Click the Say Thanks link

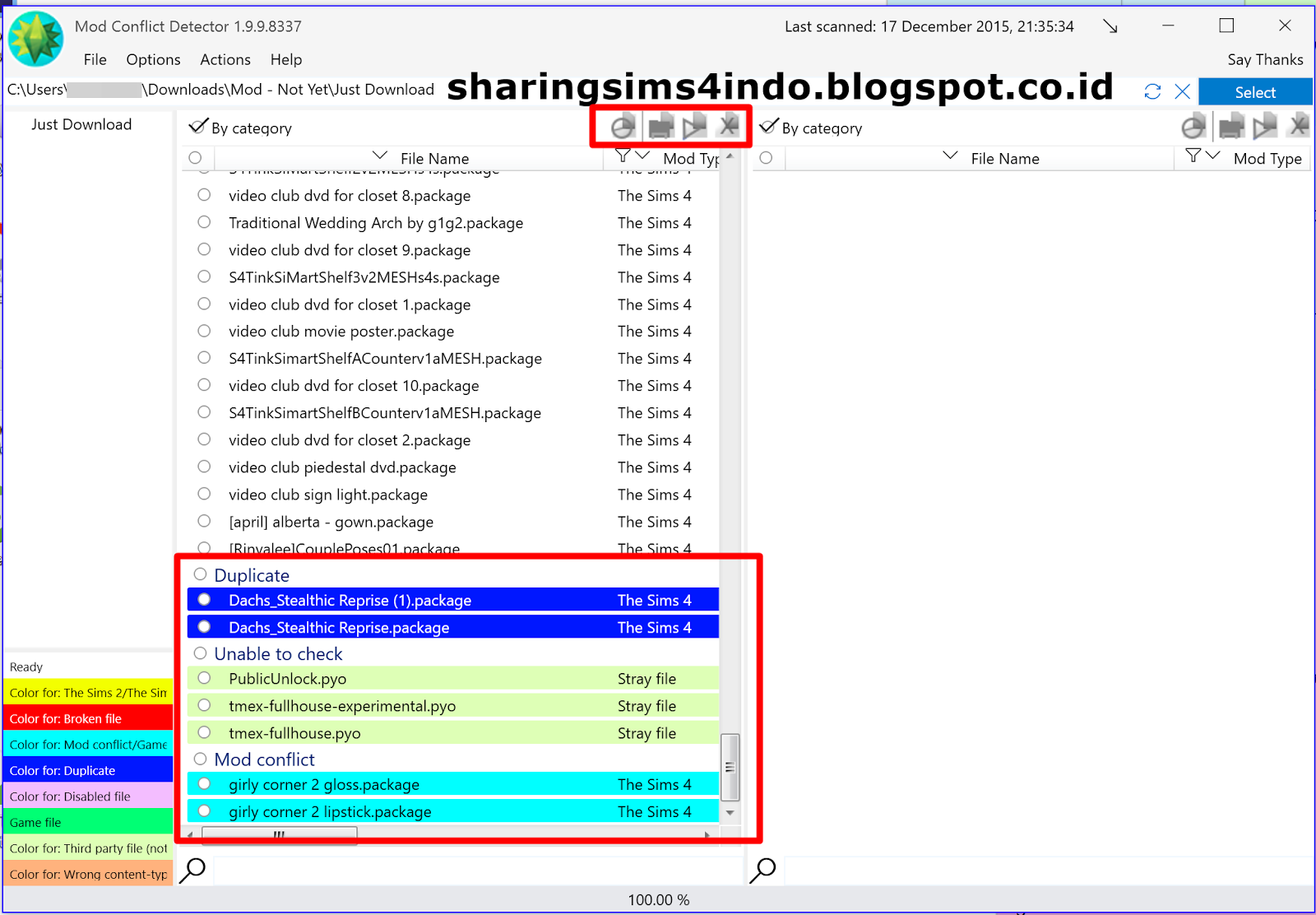(x=1265, y=59)
